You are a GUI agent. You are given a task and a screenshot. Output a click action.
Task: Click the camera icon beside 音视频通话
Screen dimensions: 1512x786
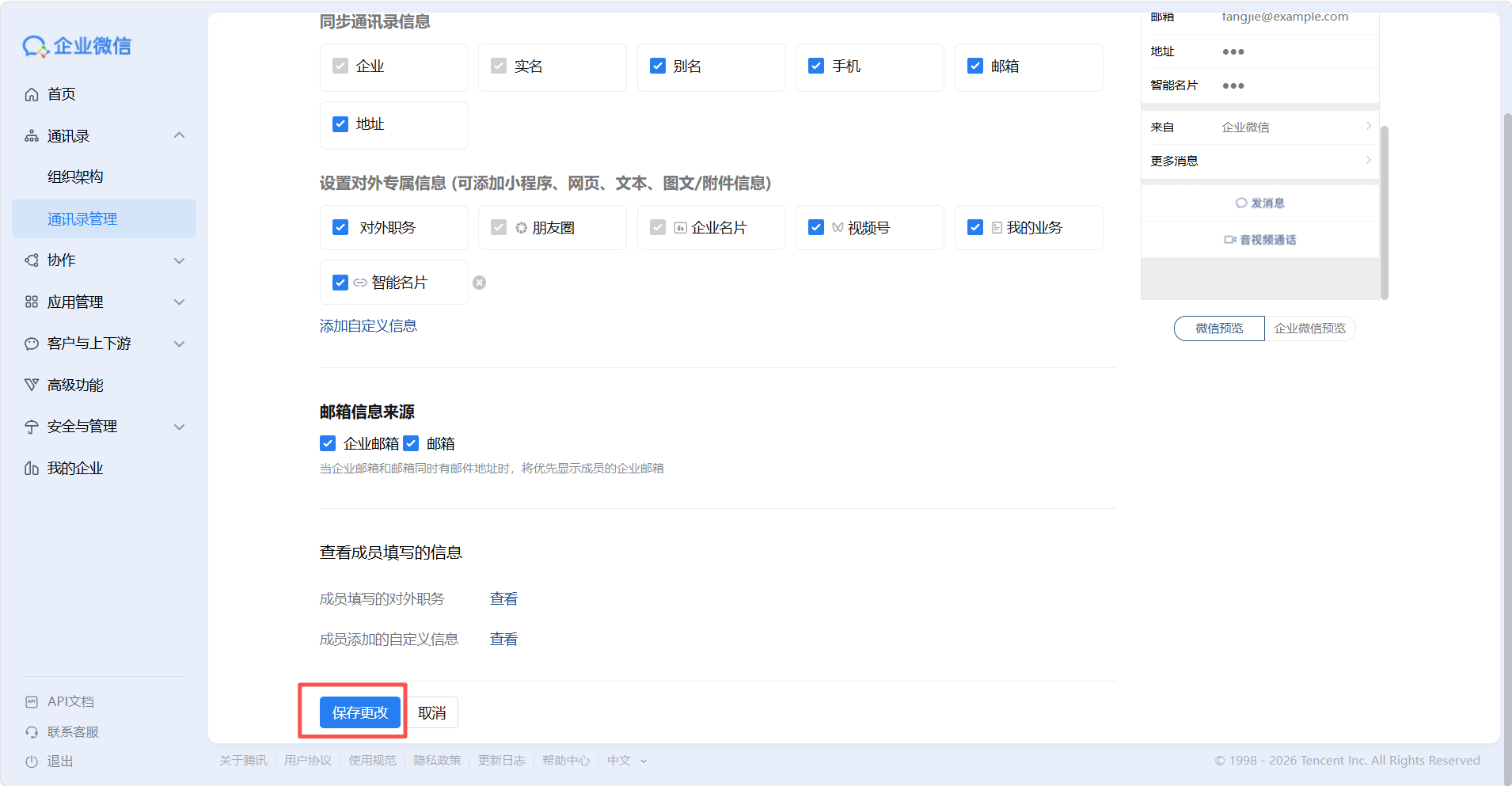[x=1230, y=240]
